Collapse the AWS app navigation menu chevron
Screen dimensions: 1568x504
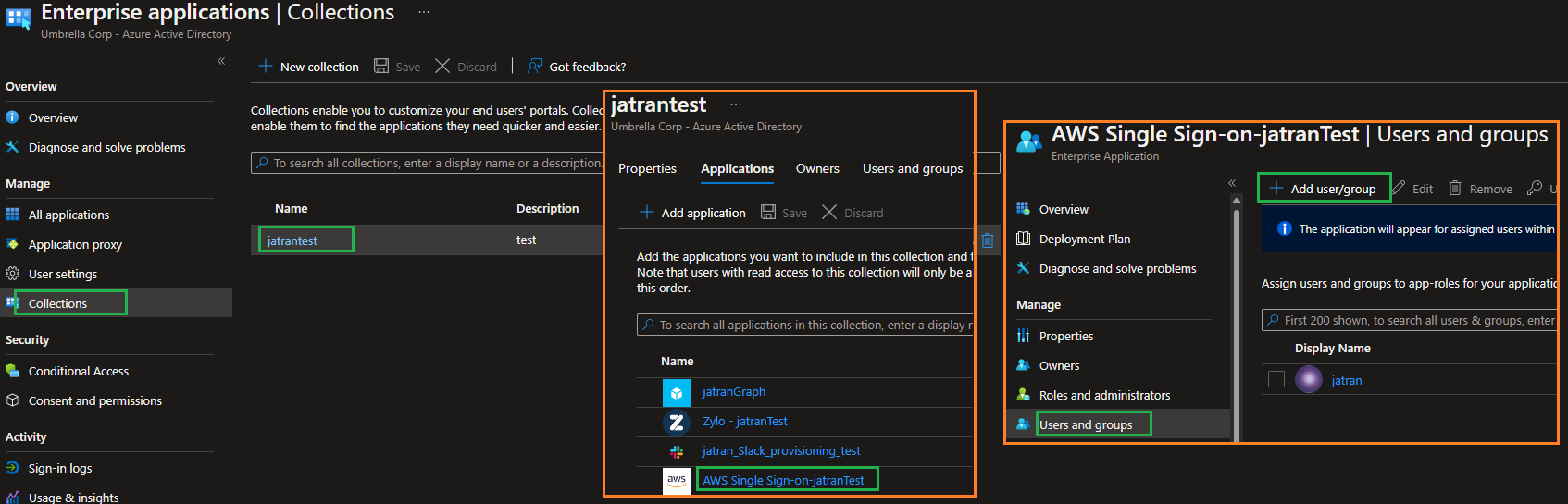click(x=1232, y=183)
